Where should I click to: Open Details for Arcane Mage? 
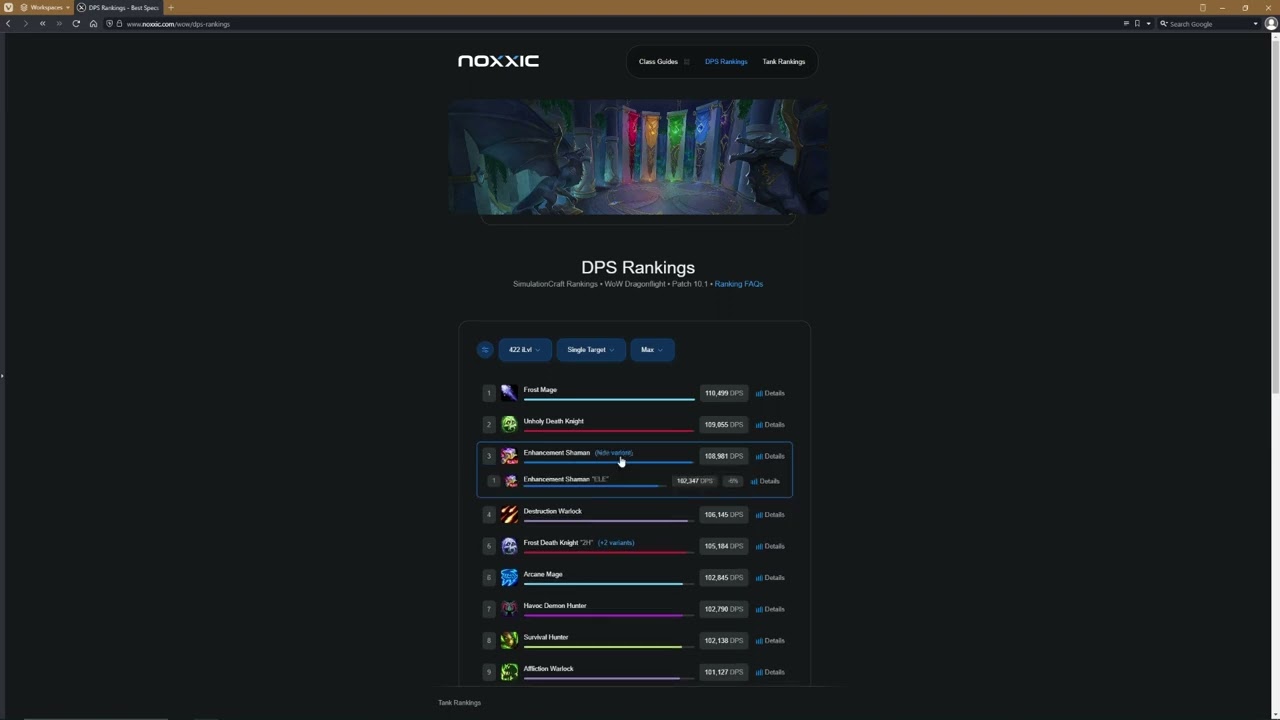[770, 577]
